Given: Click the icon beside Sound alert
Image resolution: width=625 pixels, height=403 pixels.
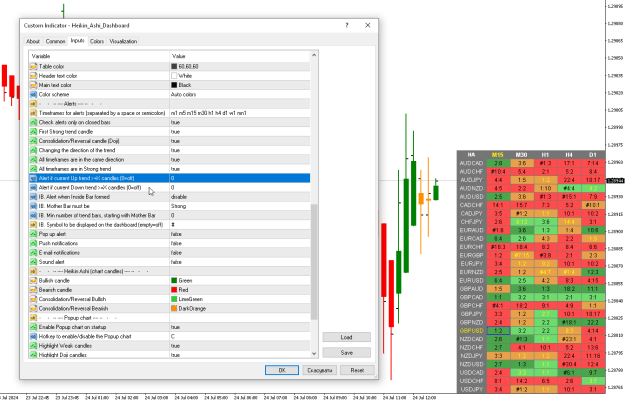Looking at the screenshot, I should point(33,262).
